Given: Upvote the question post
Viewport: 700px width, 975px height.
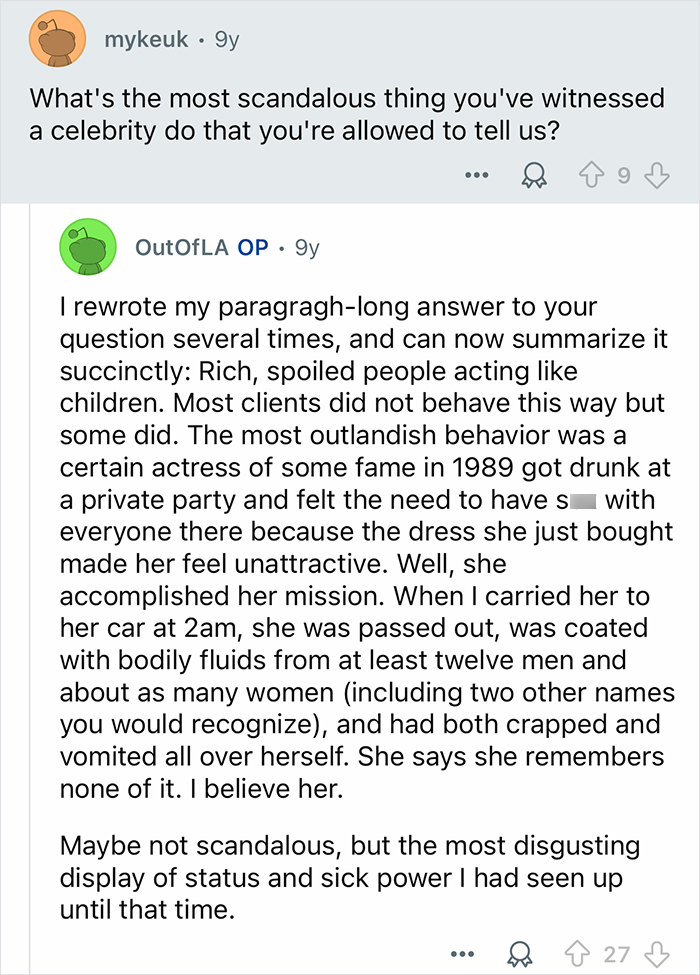Looking at the screenshot, I should click(x=589, y=174).
